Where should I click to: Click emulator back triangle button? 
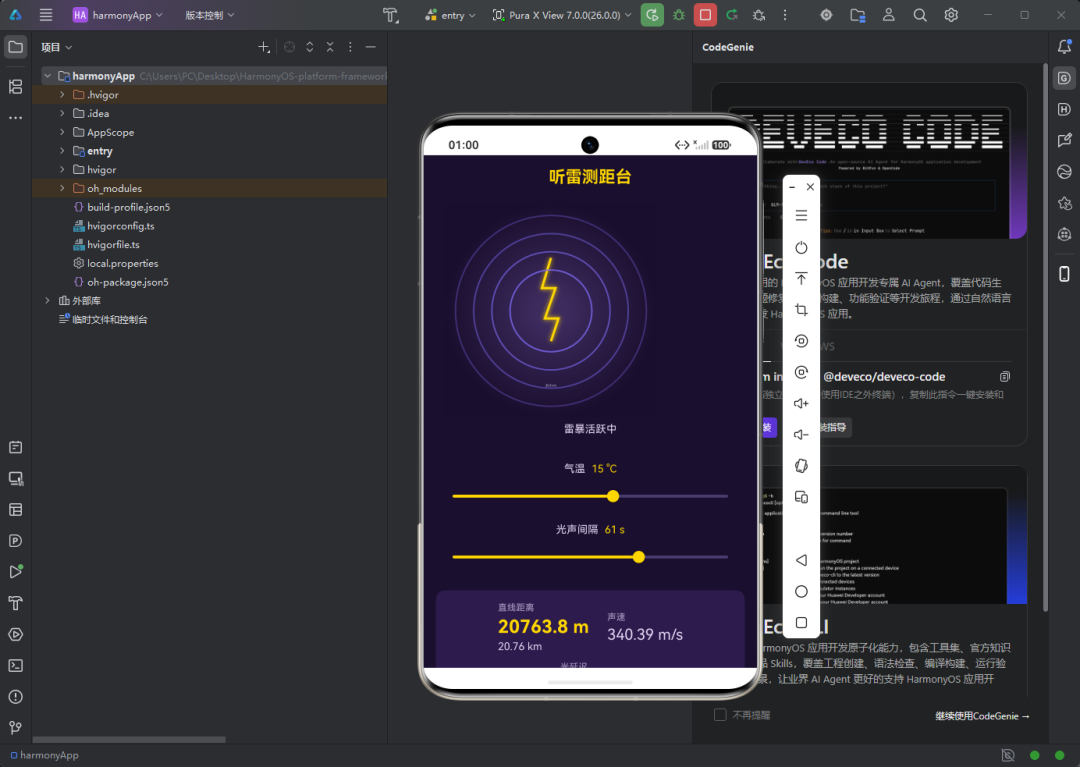click(x=801, y=560)
